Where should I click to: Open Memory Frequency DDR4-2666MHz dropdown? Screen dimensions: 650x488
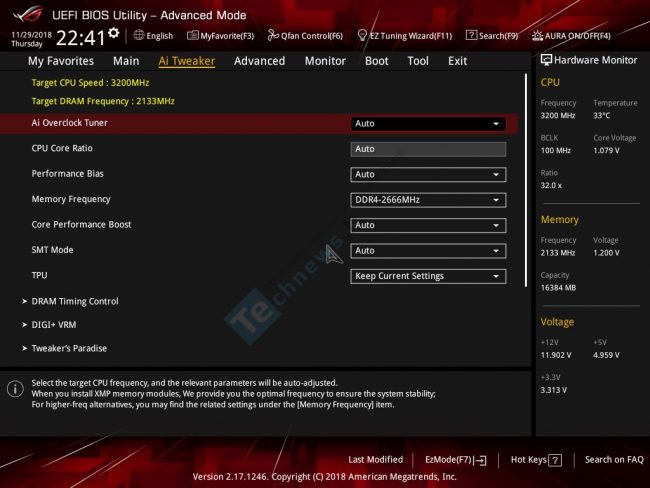click(428, 200)
